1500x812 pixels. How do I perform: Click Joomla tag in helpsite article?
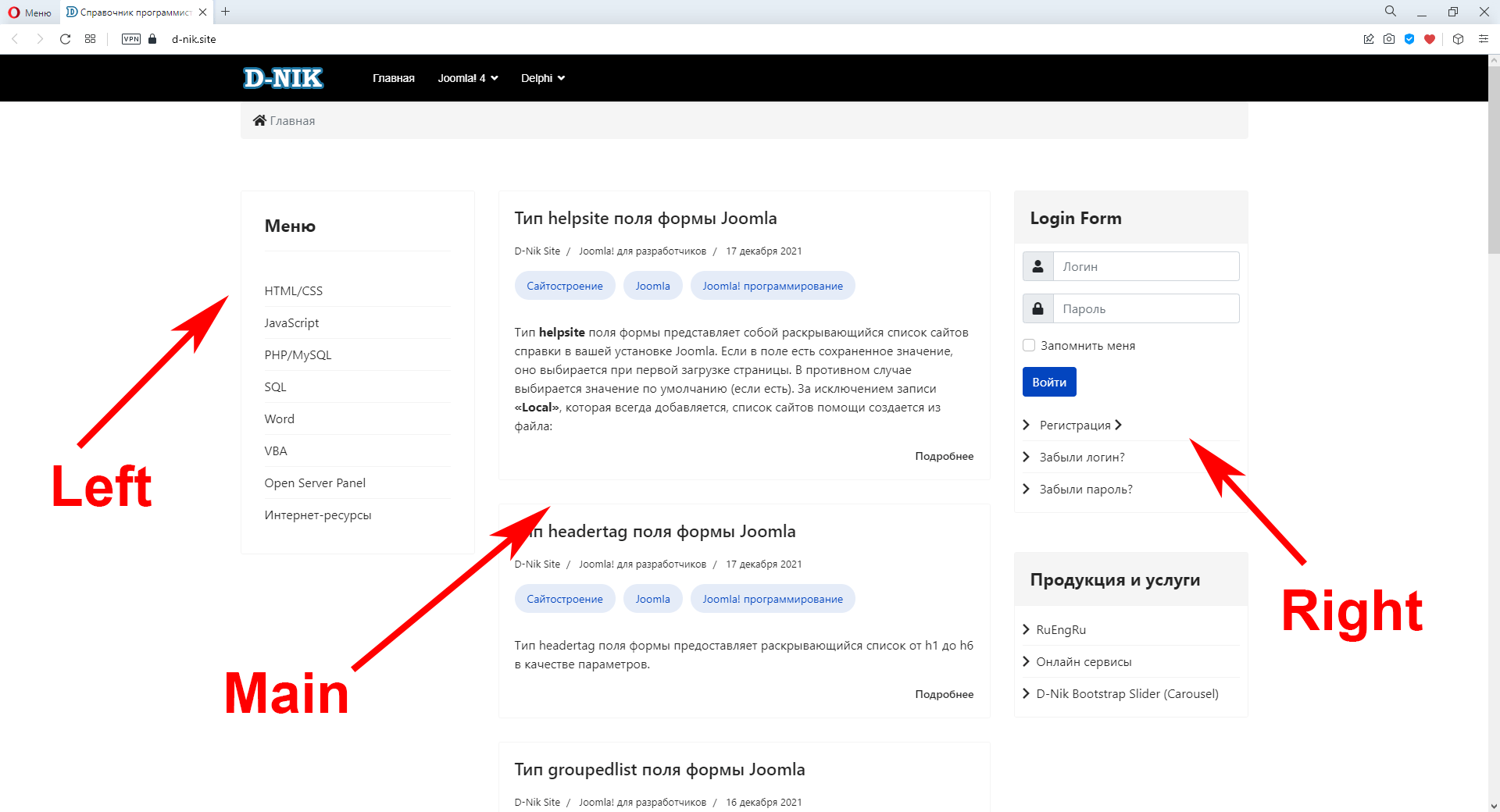click(652, 286)
